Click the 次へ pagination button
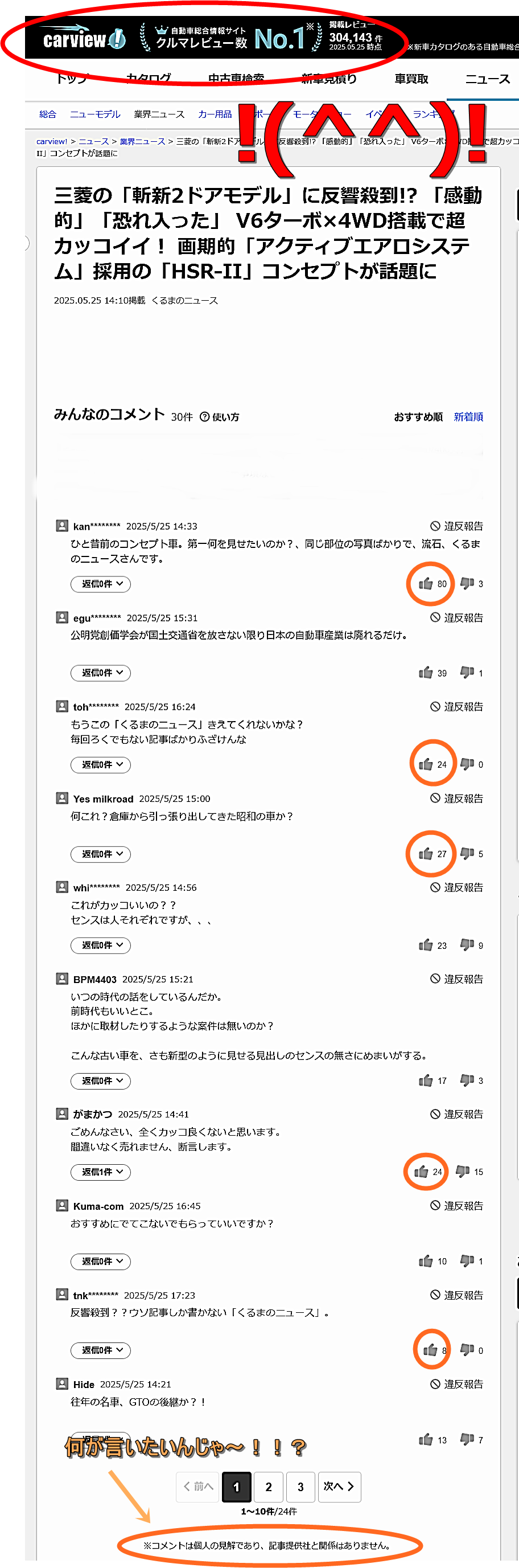Screen dimensions: 519x1568 coord(339,1487)
